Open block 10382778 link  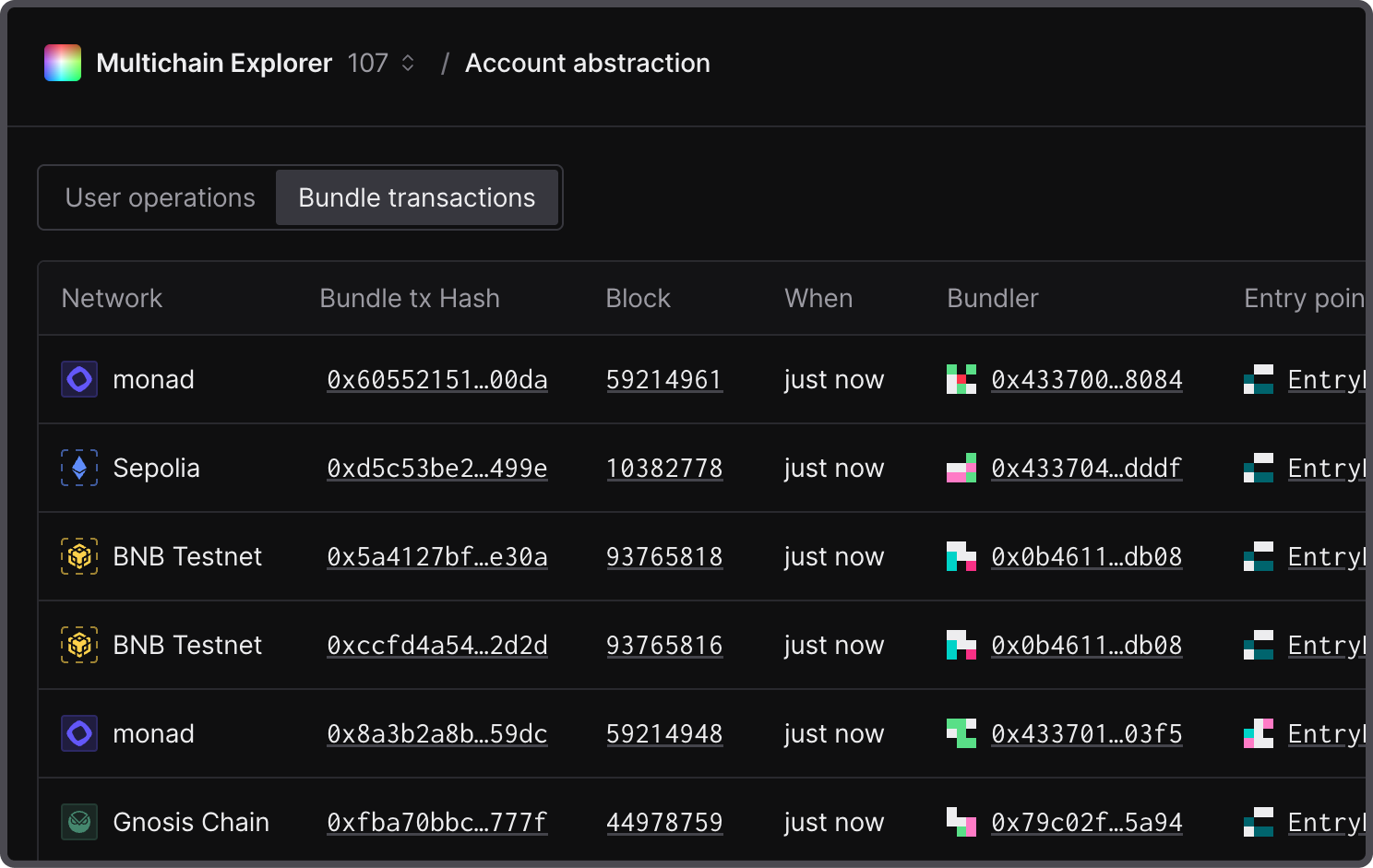(x=664, y=468)
